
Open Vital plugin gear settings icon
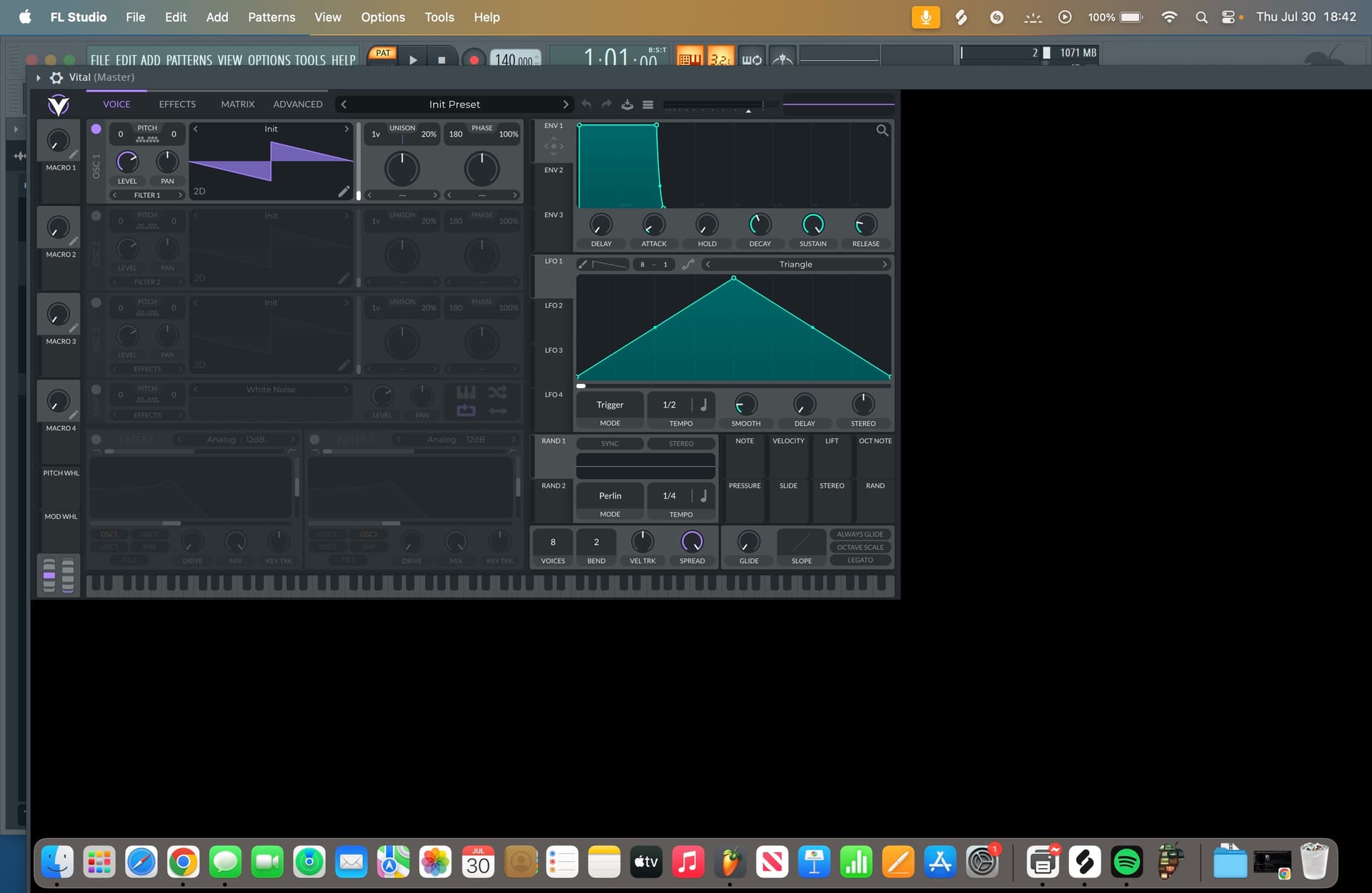click(56, 77)
